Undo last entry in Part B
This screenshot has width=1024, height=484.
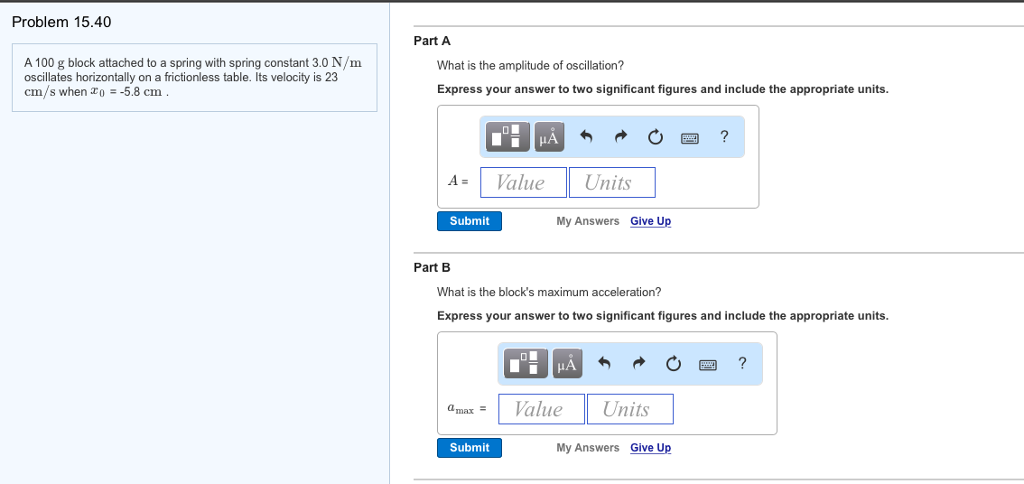pyautogui.click(x=605, y=365)
